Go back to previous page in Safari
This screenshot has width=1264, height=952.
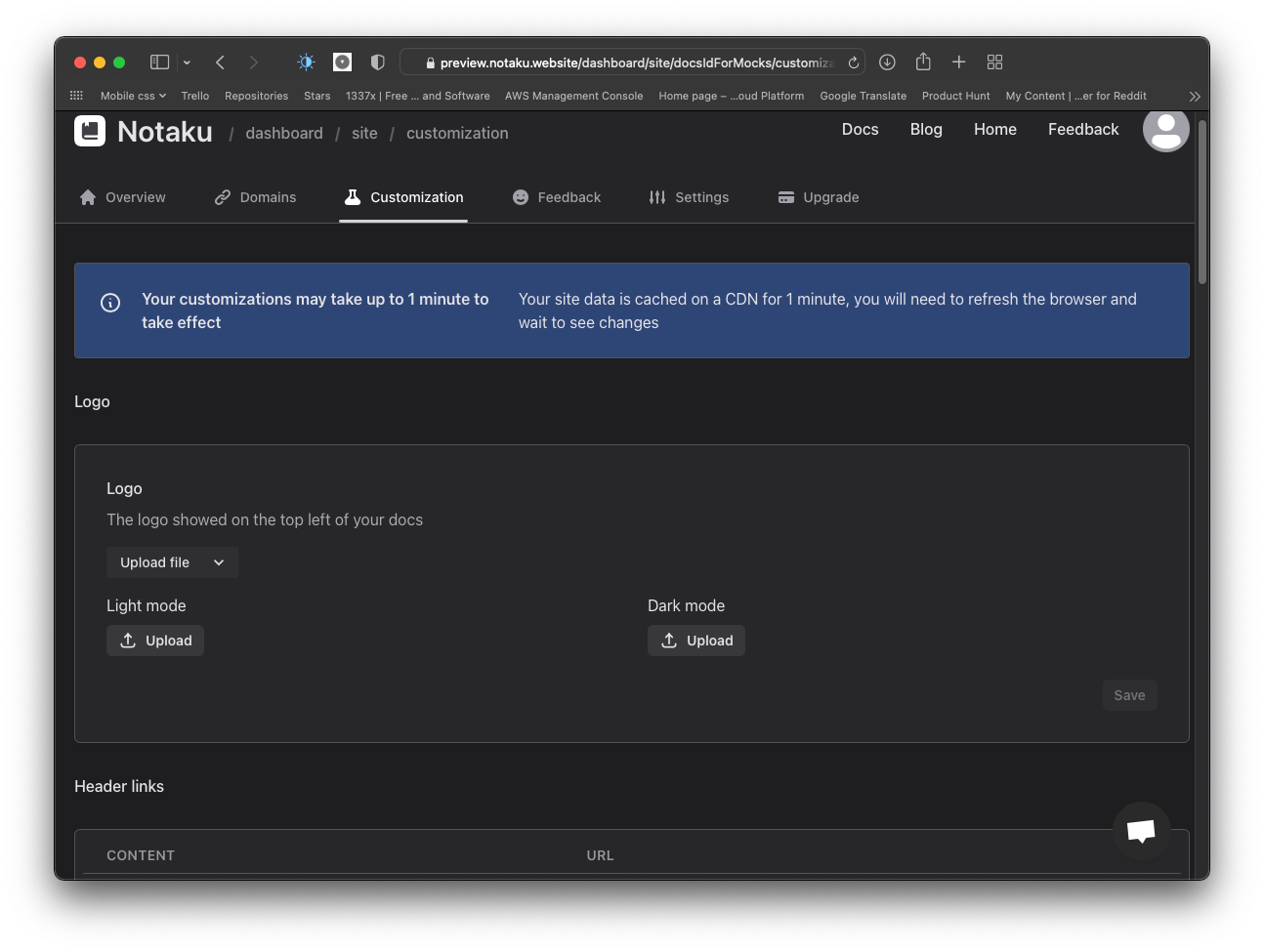[221, 62]
